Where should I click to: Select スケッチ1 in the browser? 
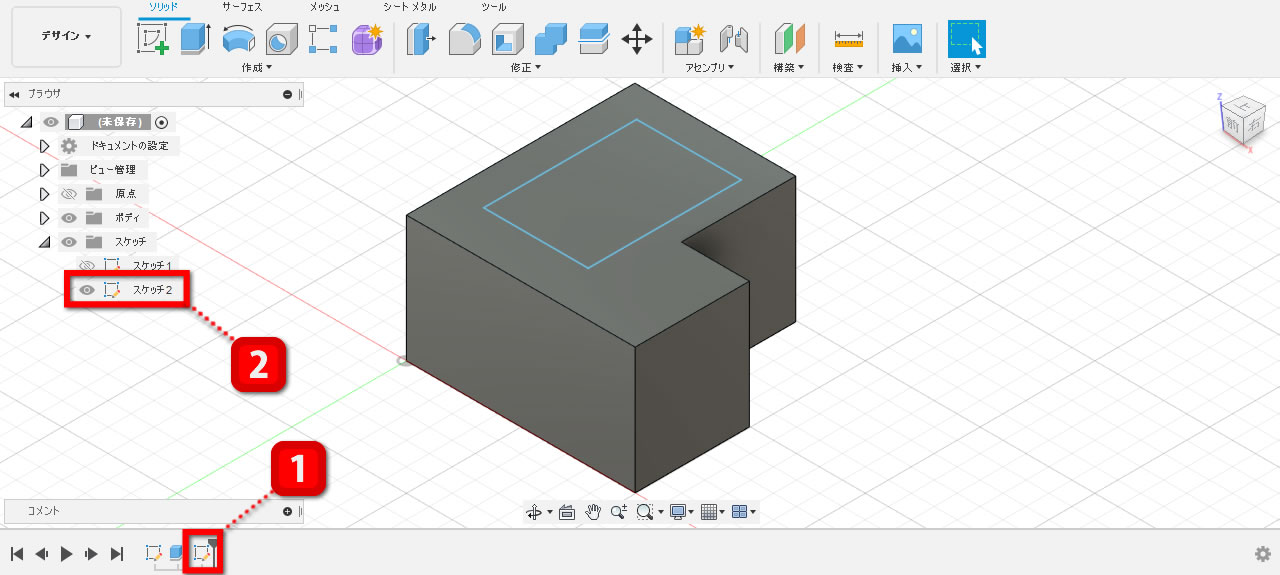(153, 266)
